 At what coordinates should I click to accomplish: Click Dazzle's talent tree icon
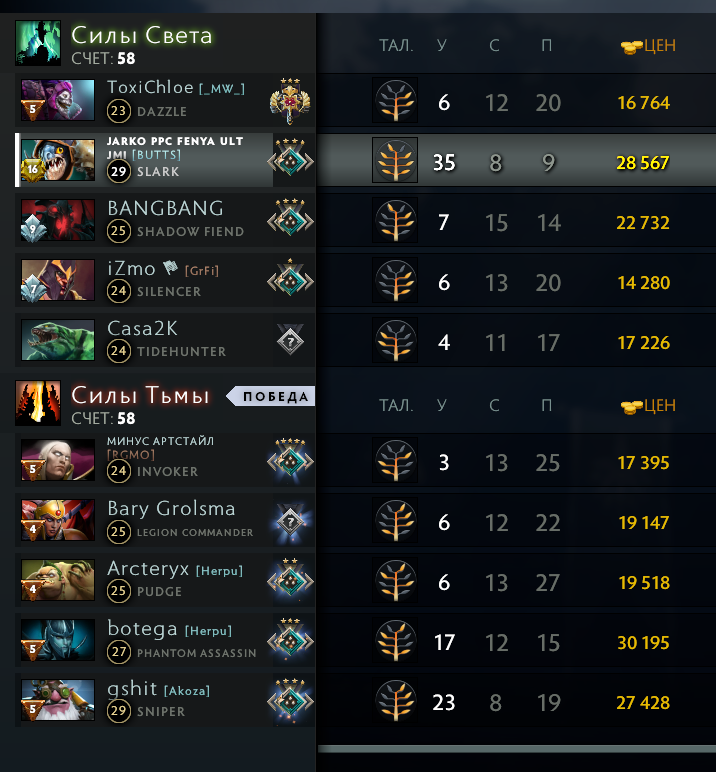point(395,100)
